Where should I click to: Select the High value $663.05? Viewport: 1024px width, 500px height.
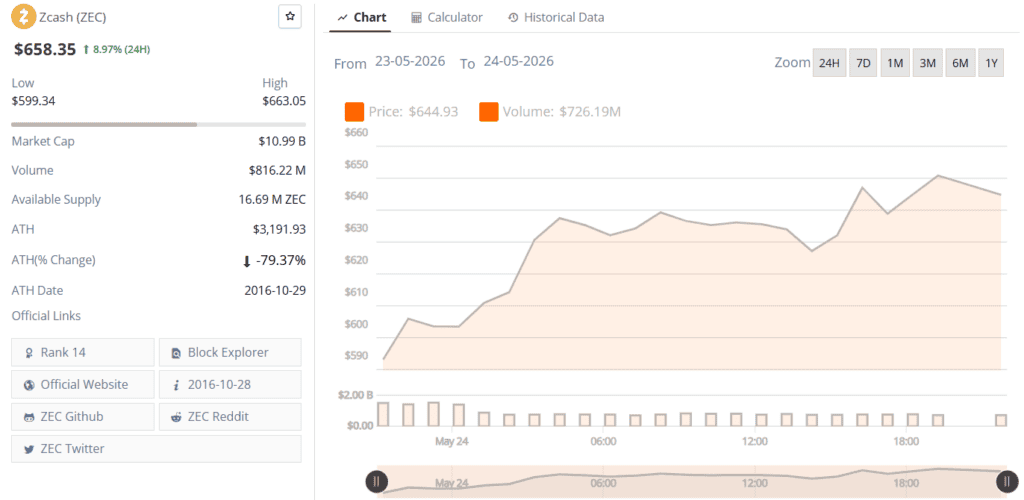tap(284, 101)
